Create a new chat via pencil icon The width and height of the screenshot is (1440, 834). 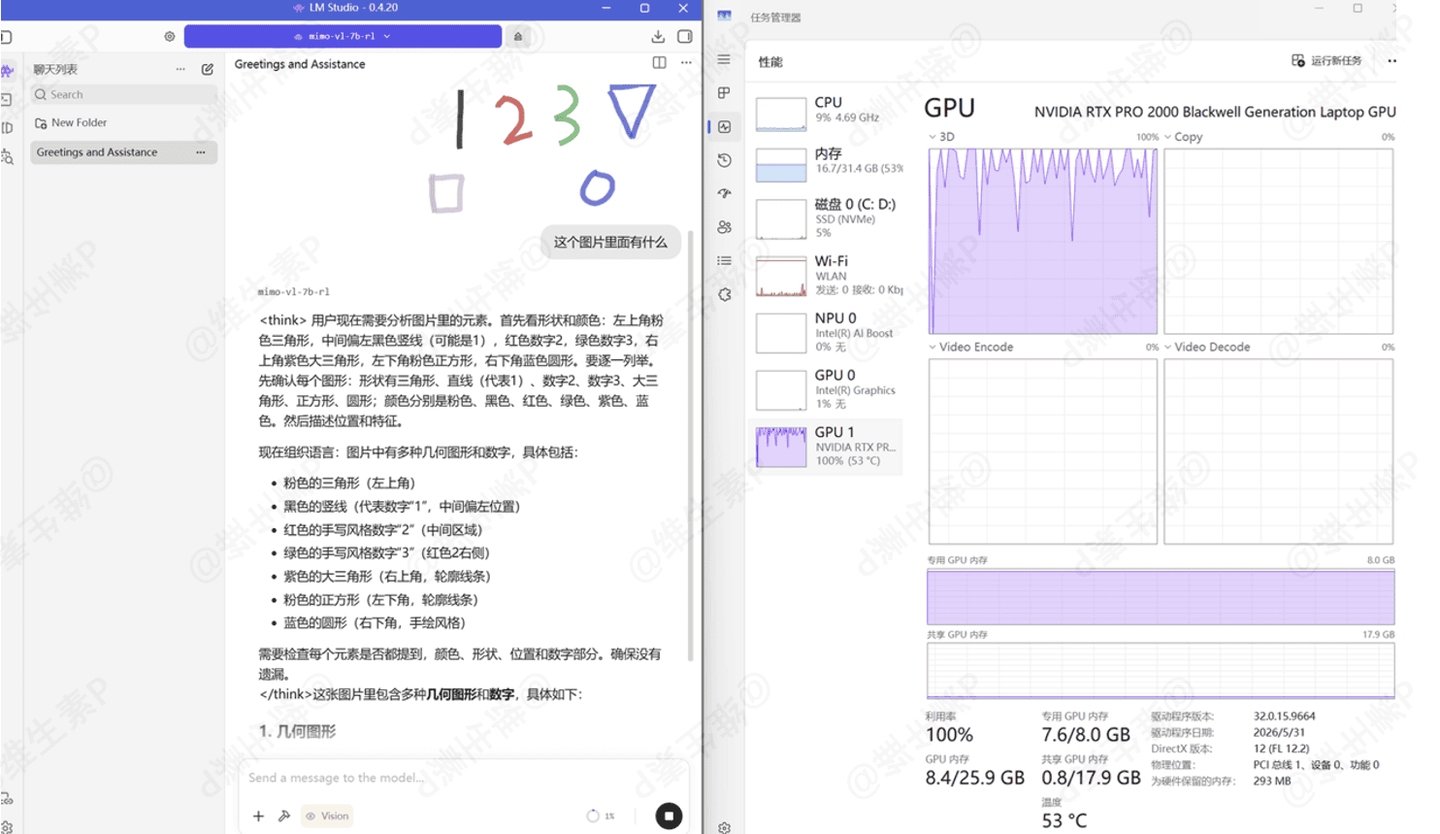tap(207, 69)
